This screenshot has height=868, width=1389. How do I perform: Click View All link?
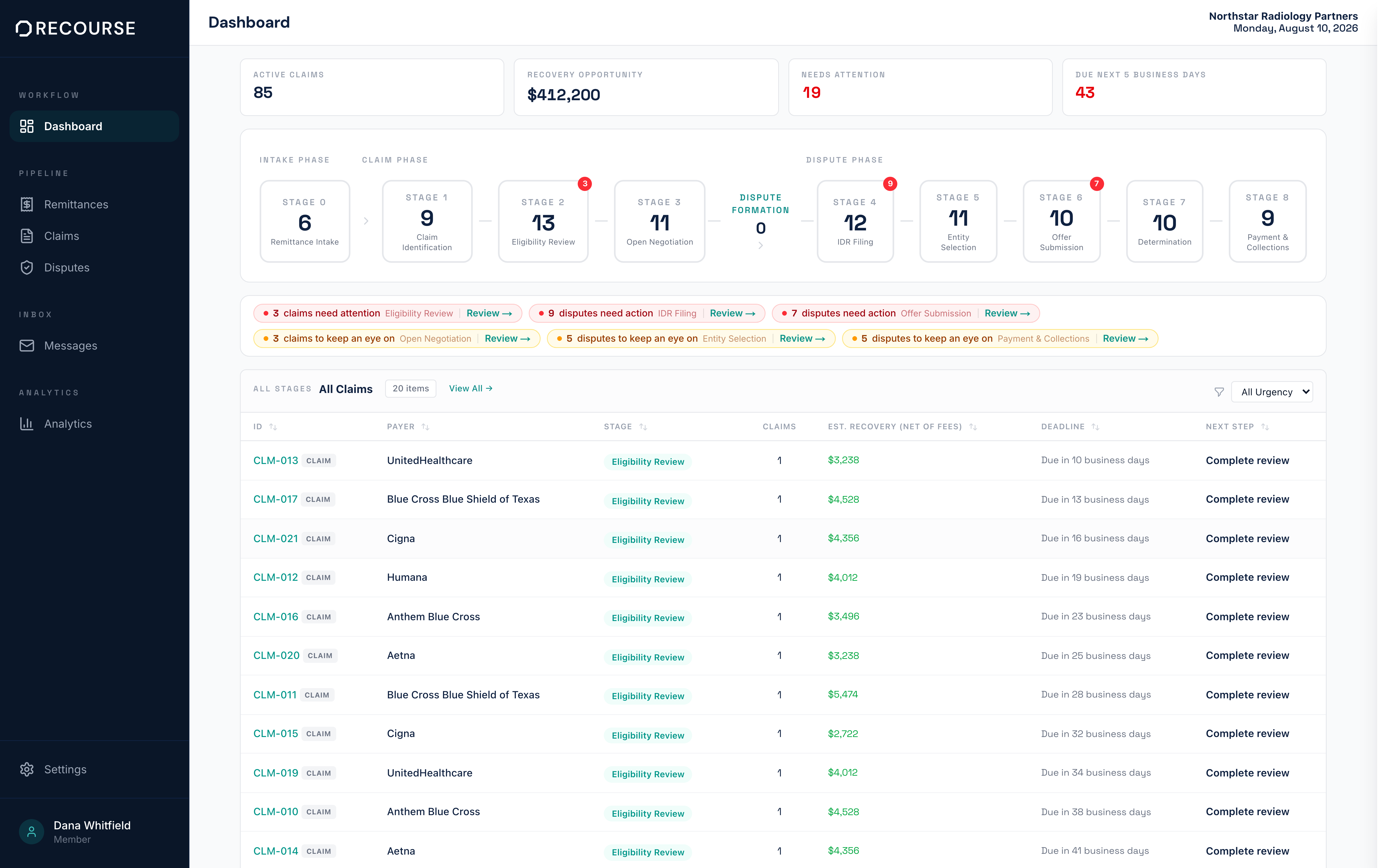(x=471, y=389)
